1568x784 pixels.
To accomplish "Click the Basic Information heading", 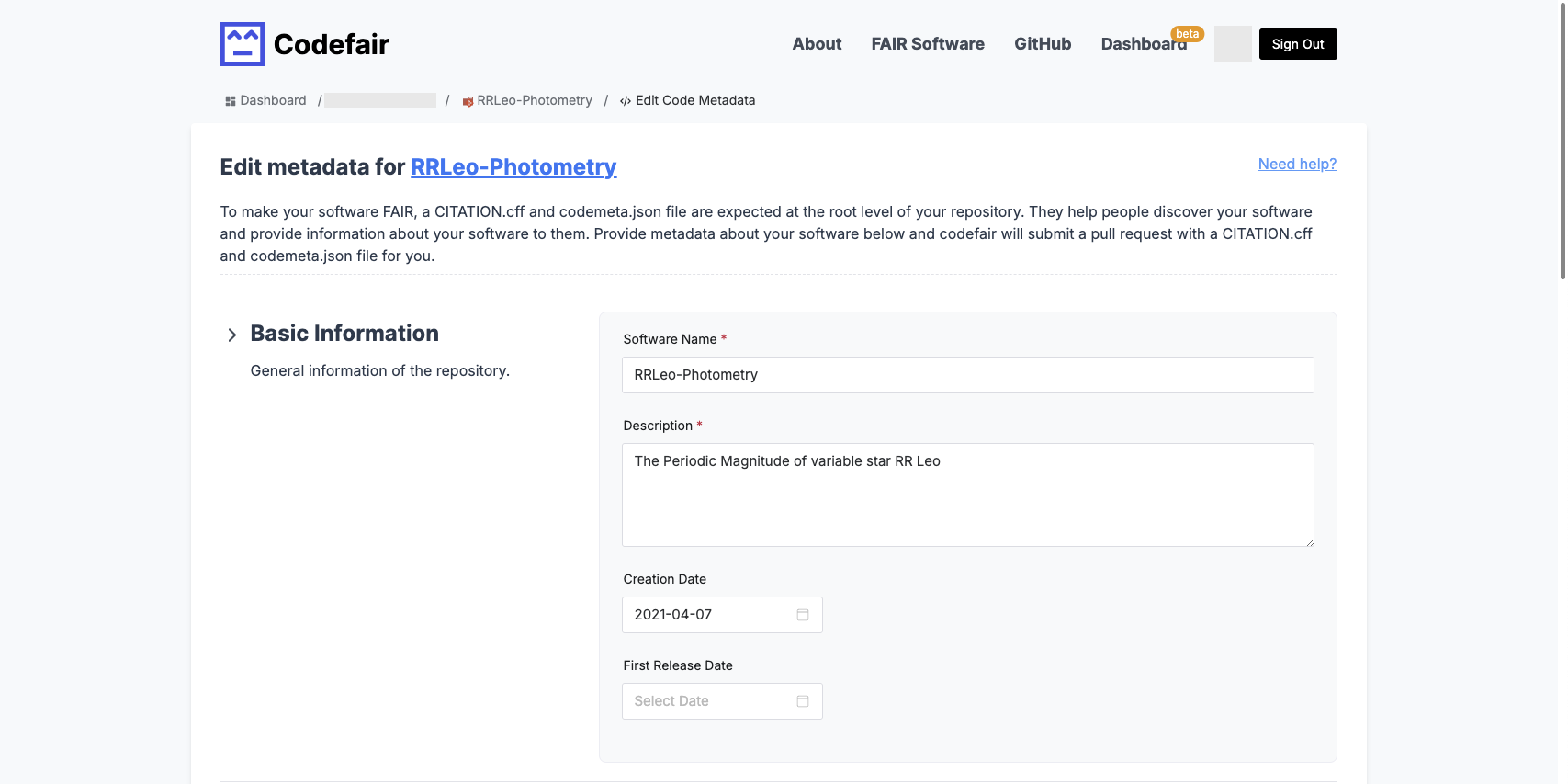I will tap(344, 334).
